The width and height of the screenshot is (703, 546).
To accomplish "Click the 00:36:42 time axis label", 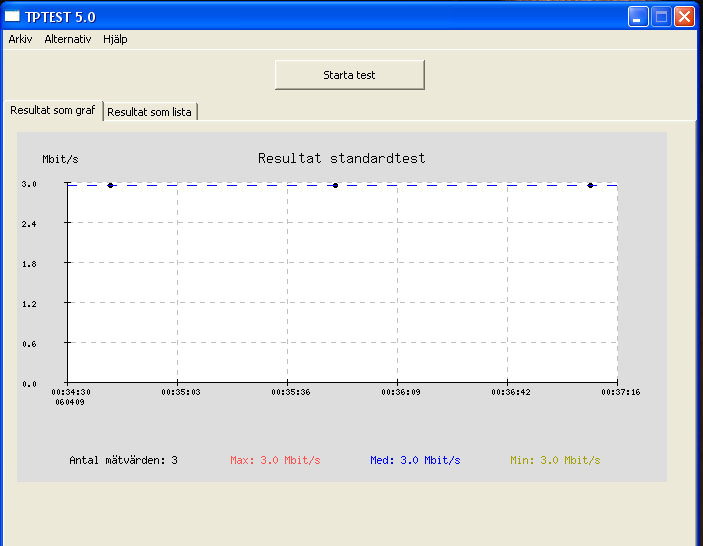I will (x=511, y=392).
